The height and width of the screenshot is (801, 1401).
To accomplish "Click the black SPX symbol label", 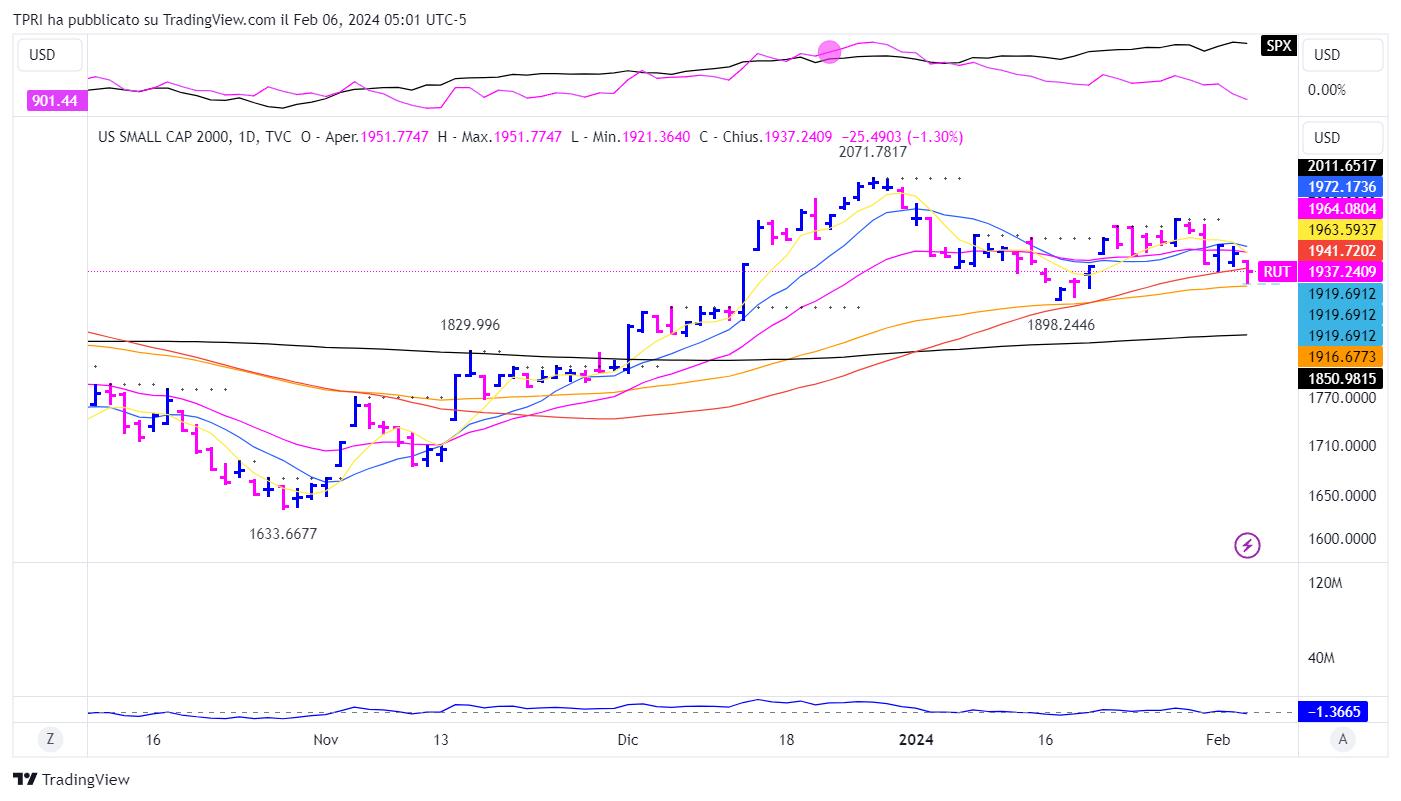I will point(1277,45).
